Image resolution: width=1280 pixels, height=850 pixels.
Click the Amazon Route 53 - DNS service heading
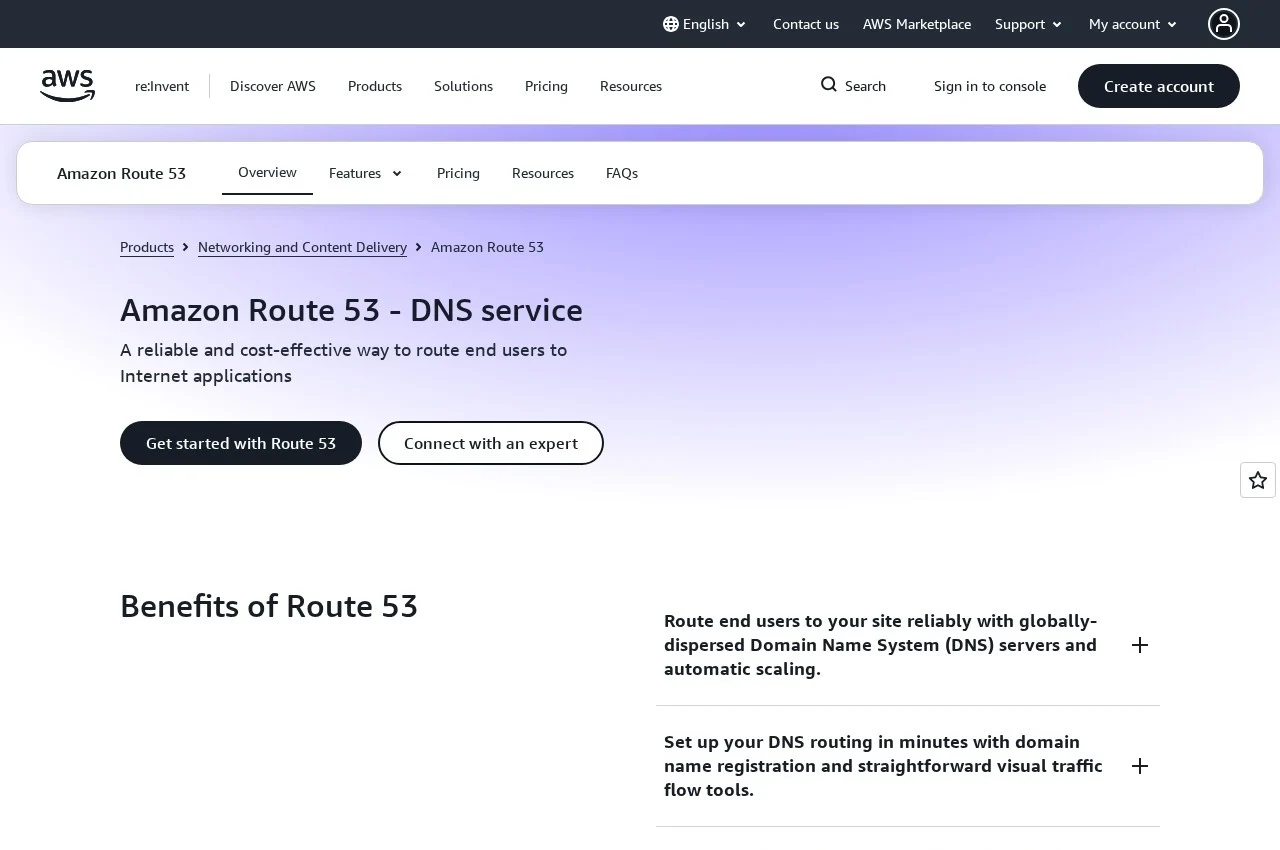(351, 310)
